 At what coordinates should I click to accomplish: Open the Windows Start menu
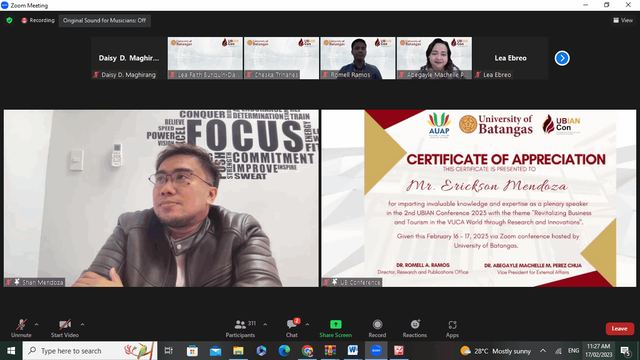point(11,351)
